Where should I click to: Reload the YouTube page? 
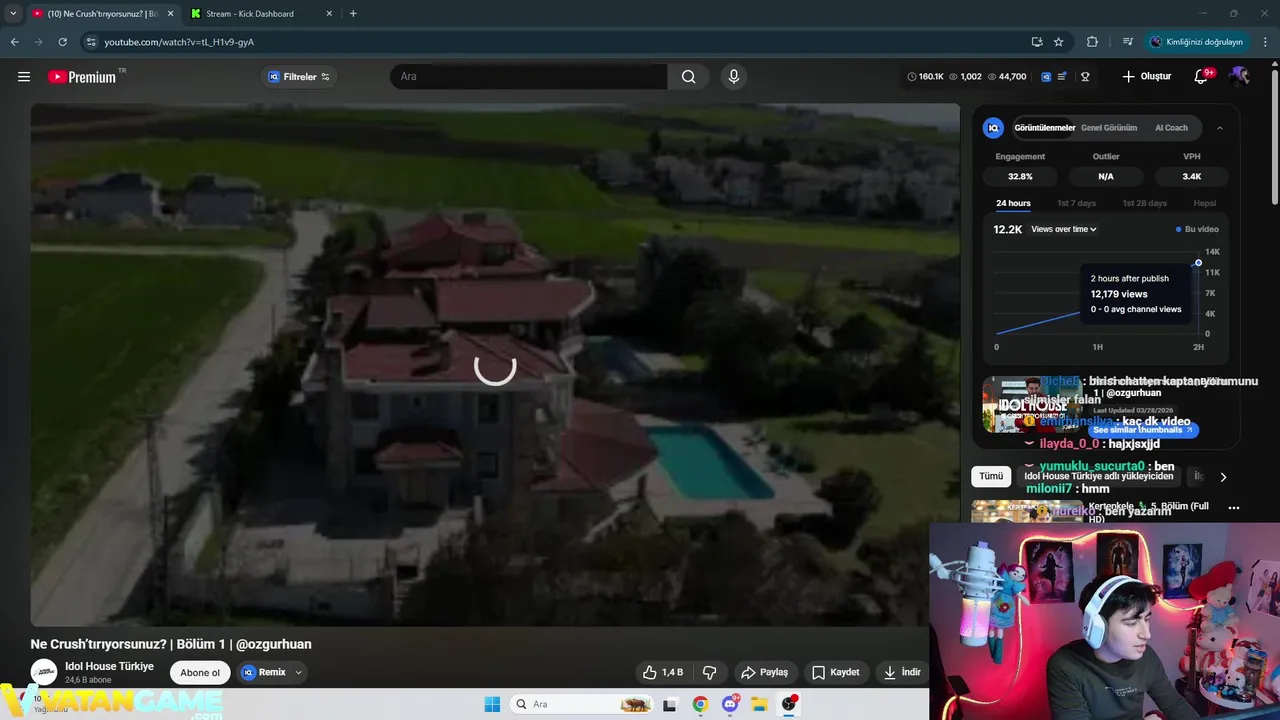[62, 42]
